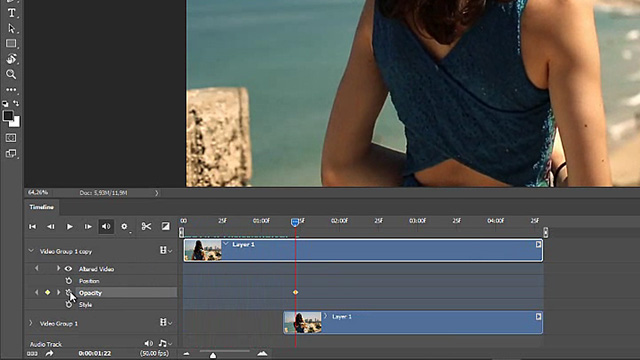Screen dimensions: 640x360
Task: Open the foreground color swatch
Action: click(8, 116)
